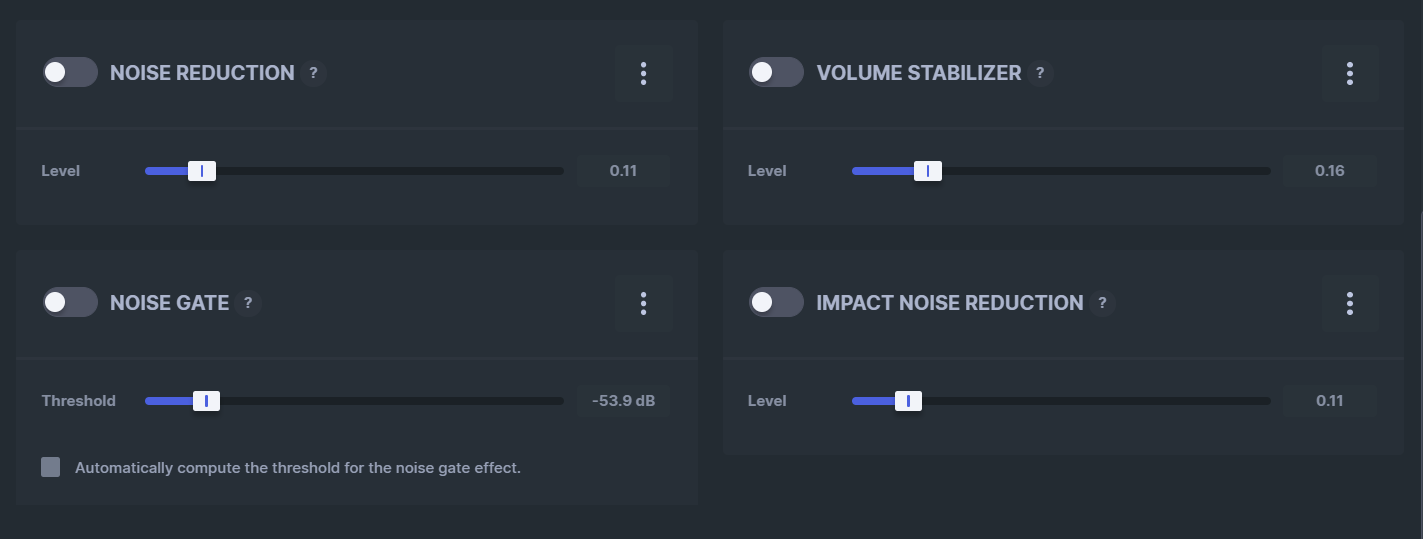Open Noise Reduction three-dot options menu
Image resolution: width=1423 pixels, height=539 pixels.
(x=643, y=73)
